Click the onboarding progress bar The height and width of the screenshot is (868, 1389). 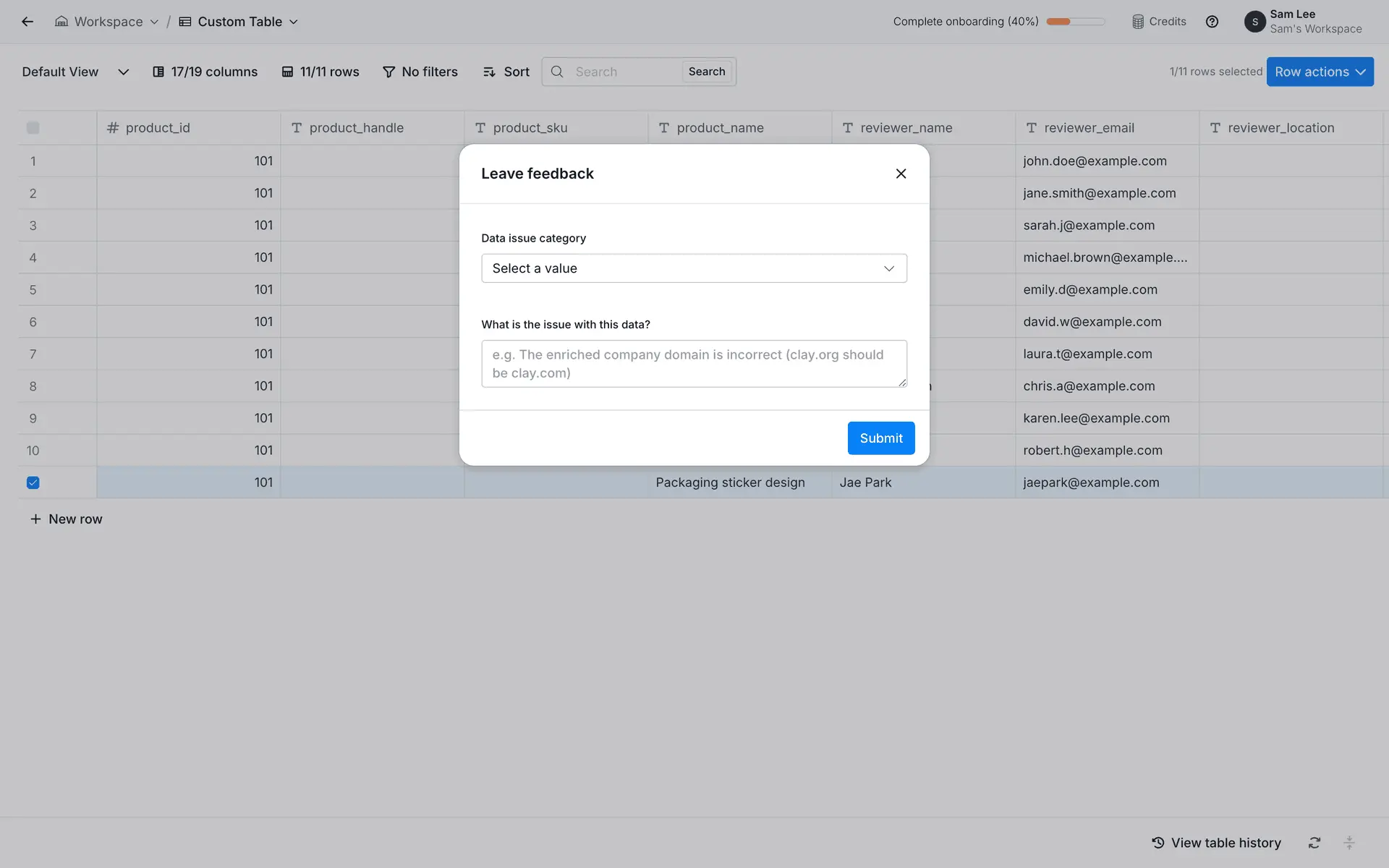pos(1075,22)
